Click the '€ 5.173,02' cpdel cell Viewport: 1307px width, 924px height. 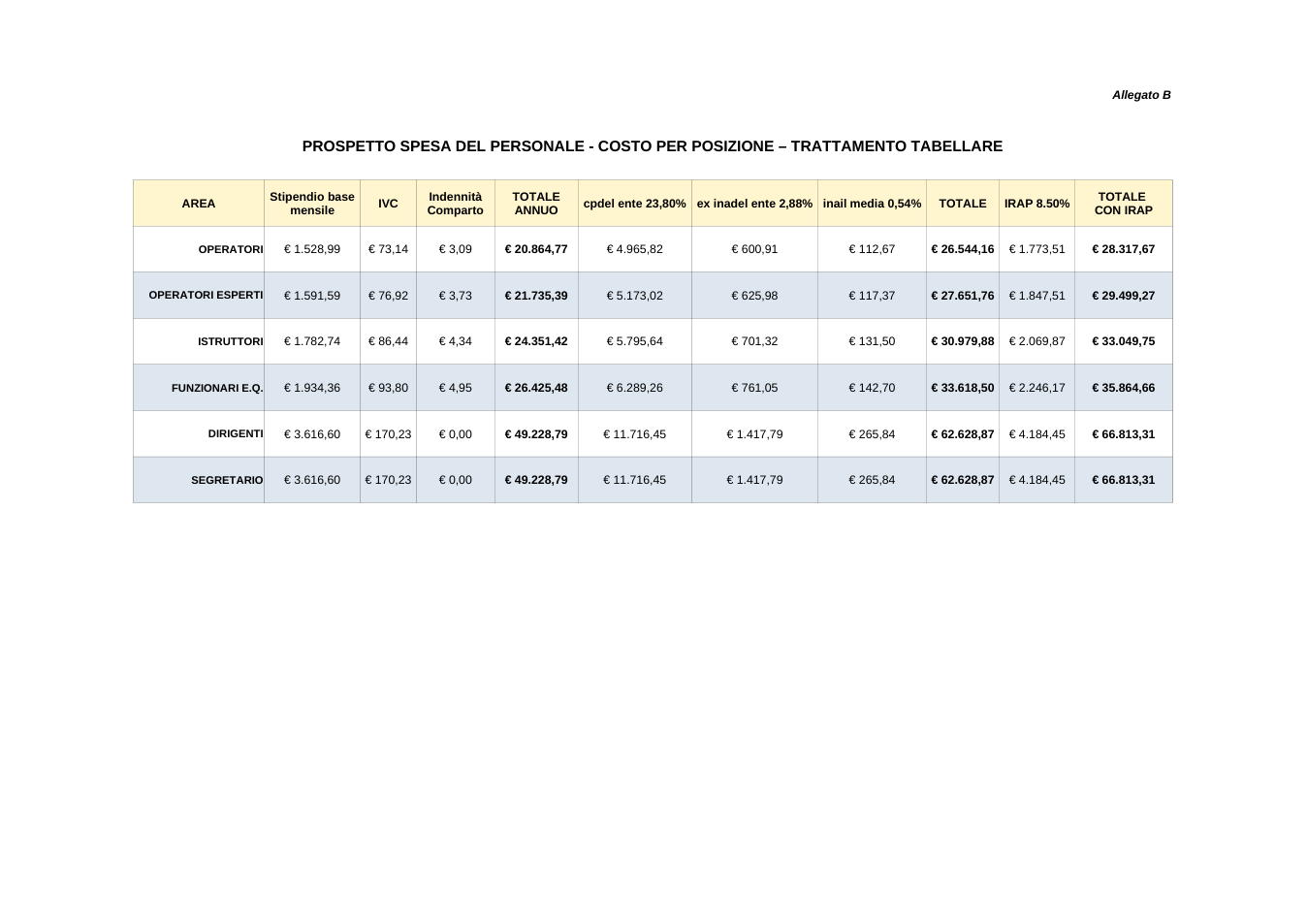[x=635, y=296]
